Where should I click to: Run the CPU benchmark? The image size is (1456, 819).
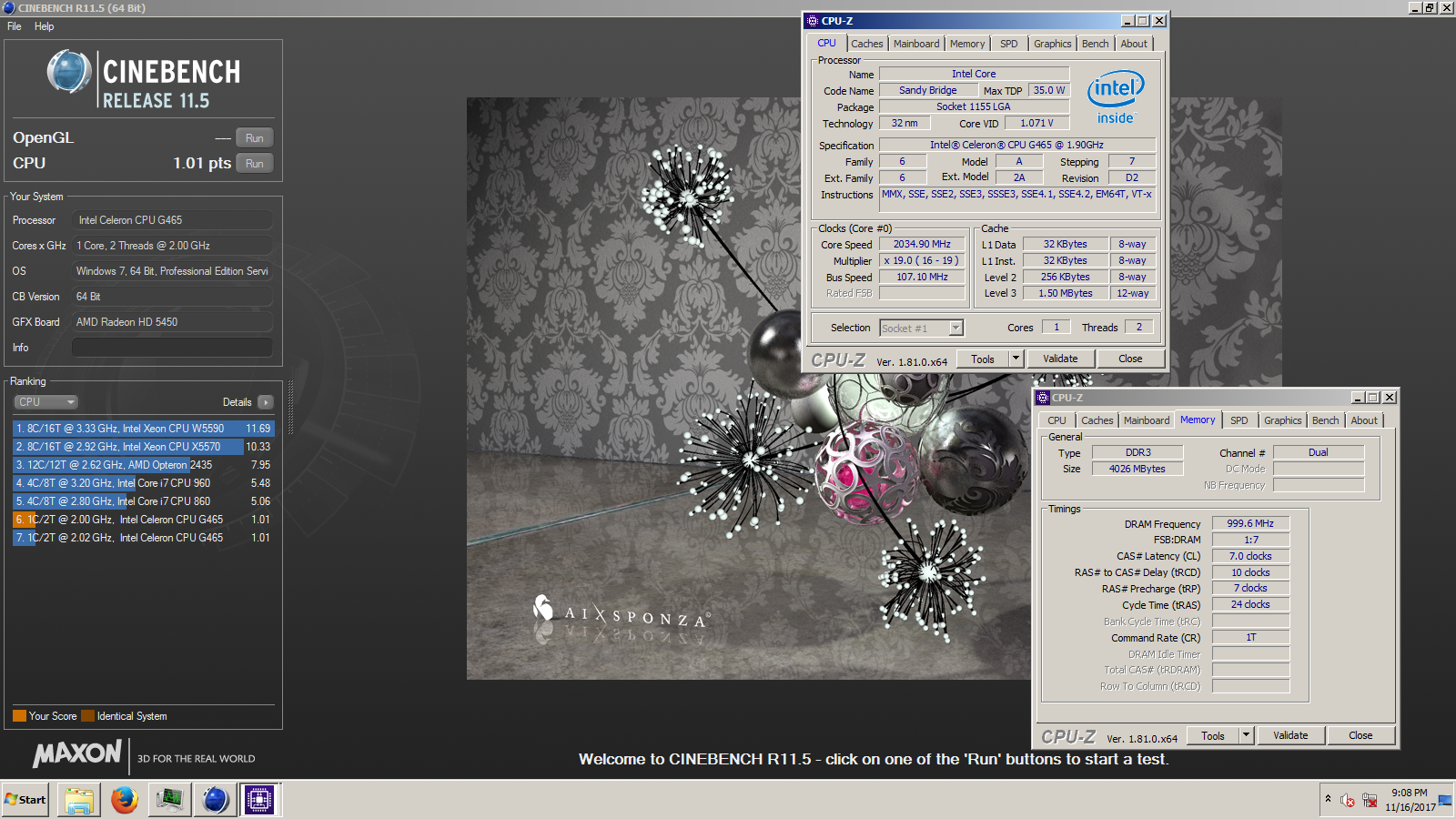pyautogui.click(x=255, y=164)
